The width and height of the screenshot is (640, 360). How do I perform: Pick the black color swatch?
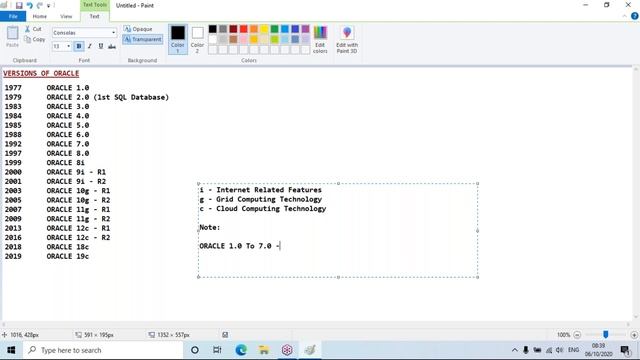pos(213,29)
